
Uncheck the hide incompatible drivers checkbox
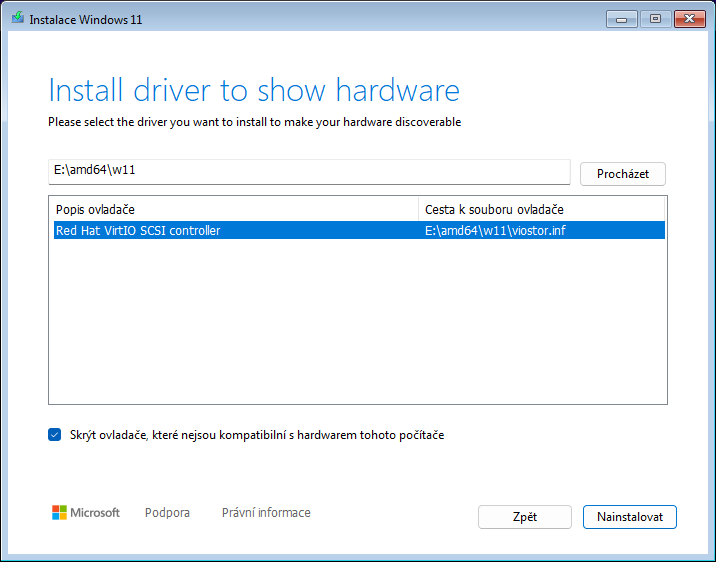[x=55, y=435]
